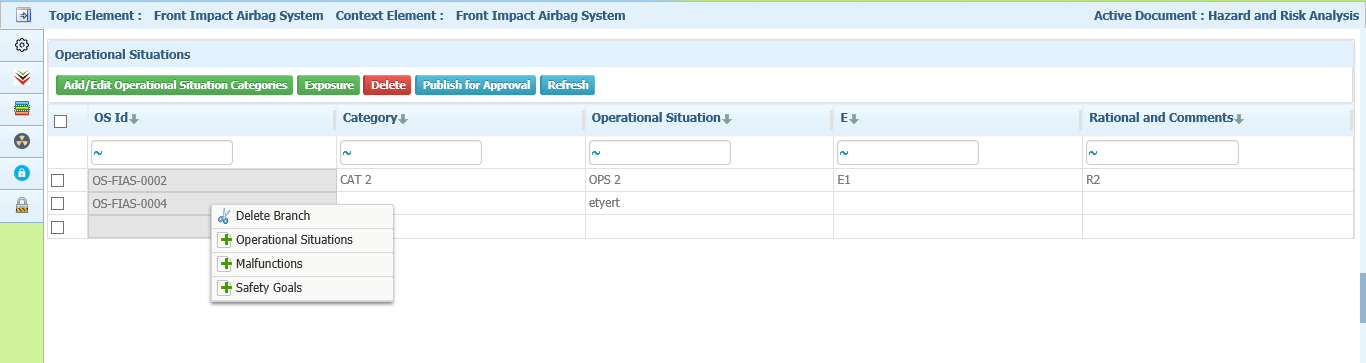This screenshot has width=1366, height=363.
Task: Click the vertical scrollbar thumb at right edge
Action: [1361, 296]
